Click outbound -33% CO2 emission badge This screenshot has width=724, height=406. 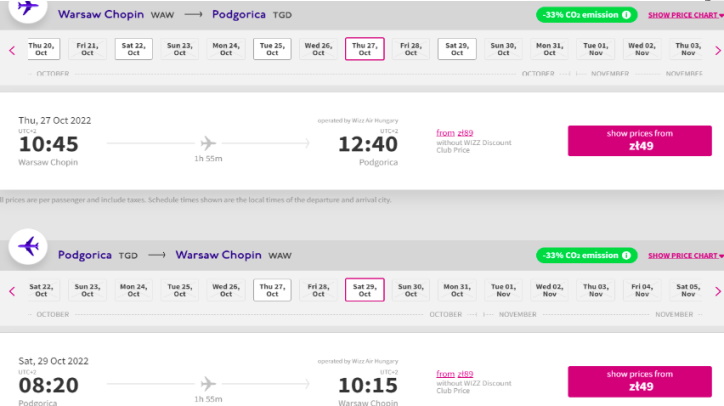[x=586, y=15]
